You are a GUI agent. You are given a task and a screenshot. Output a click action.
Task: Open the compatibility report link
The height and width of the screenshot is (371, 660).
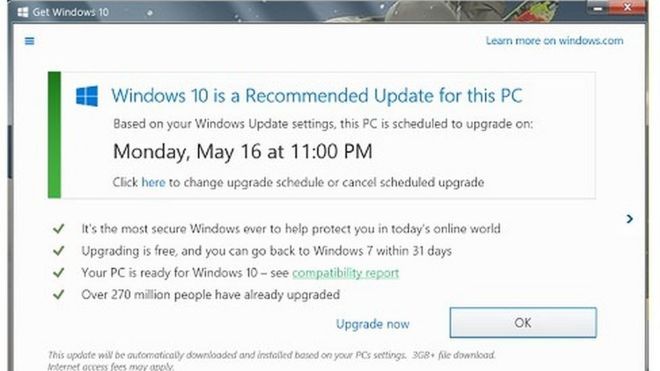(346, 273)
